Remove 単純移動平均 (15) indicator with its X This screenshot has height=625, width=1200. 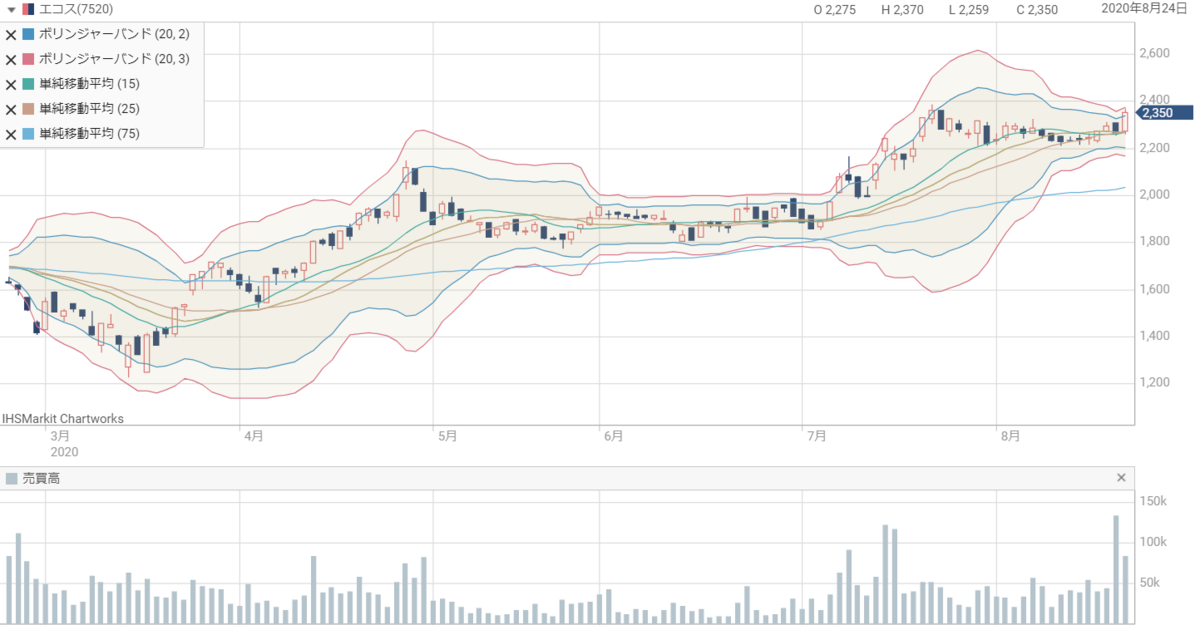tap(11, 85)
